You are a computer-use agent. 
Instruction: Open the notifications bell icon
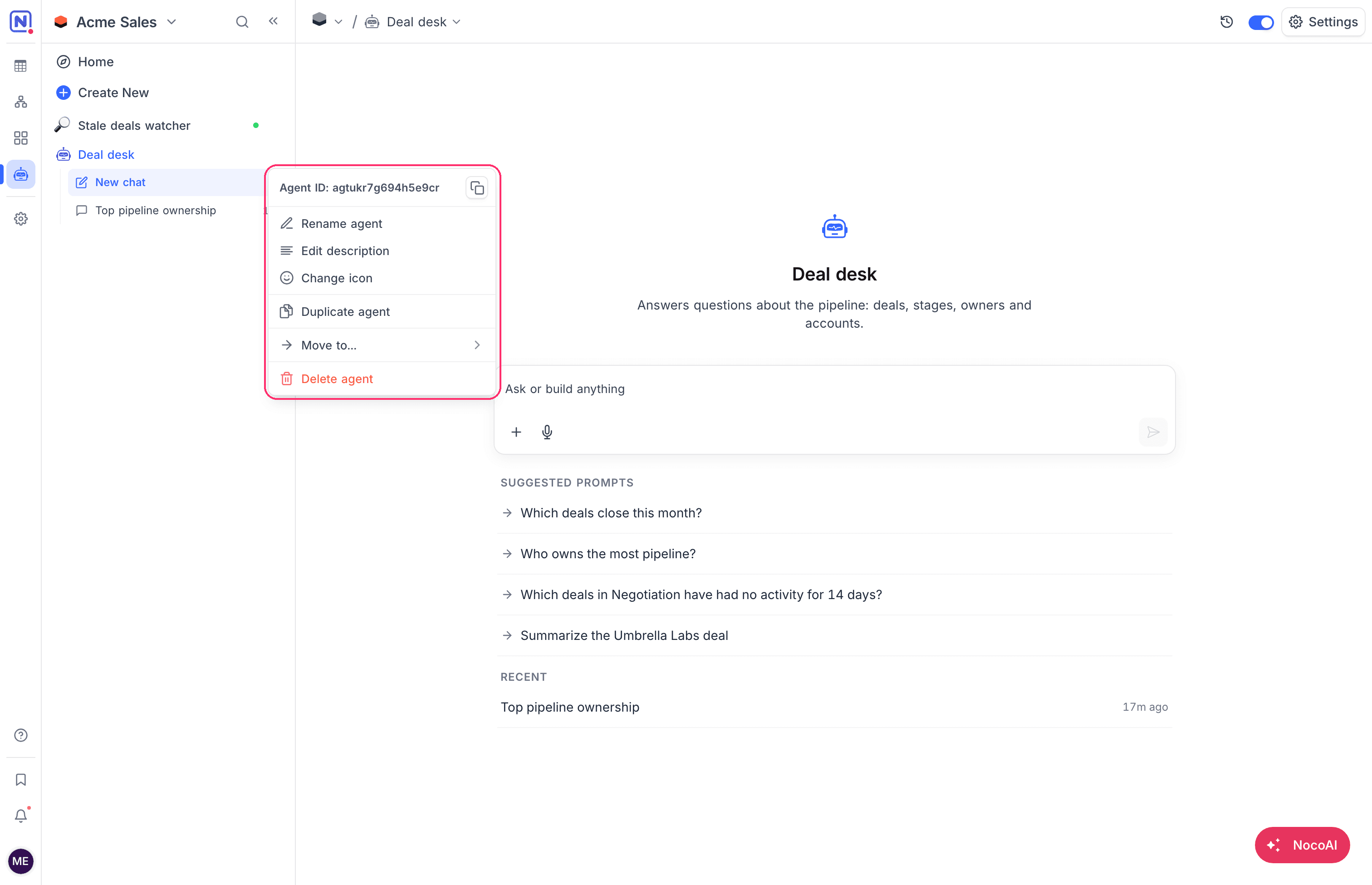[x=21, y=816]
